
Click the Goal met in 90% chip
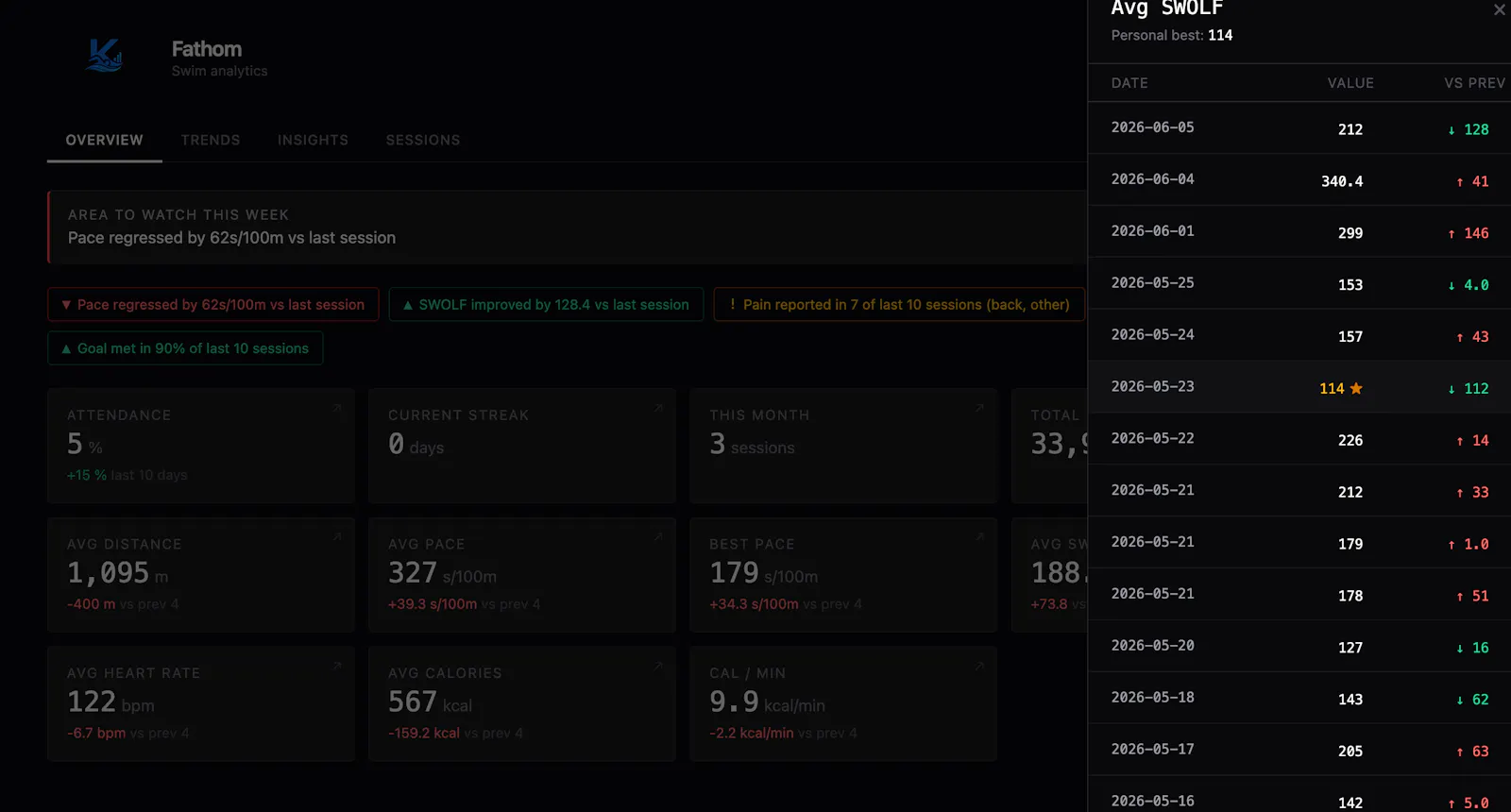point(185,348)
